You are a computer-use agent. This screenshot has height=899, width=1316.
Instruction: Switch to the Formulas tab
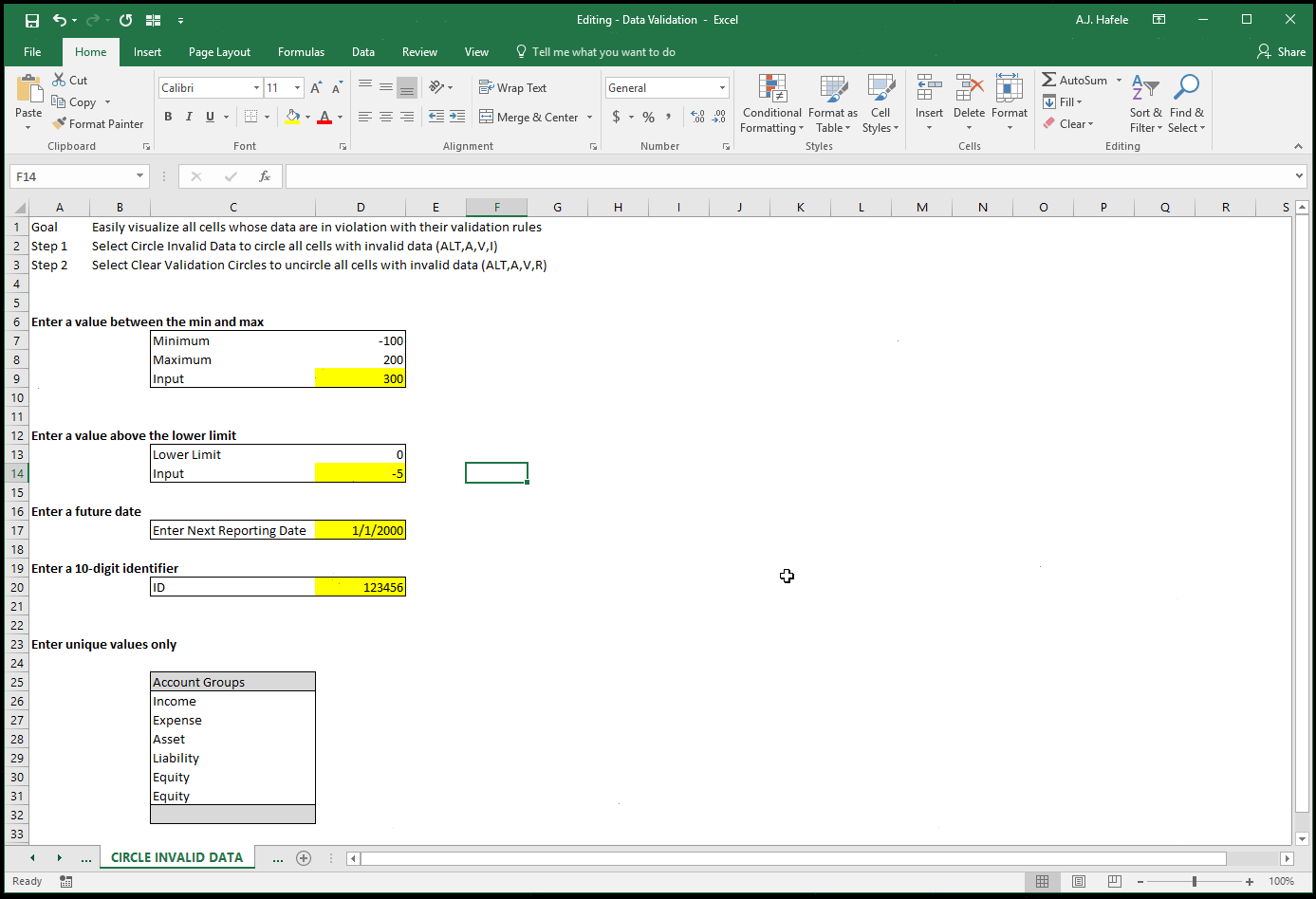pos(301,52)
